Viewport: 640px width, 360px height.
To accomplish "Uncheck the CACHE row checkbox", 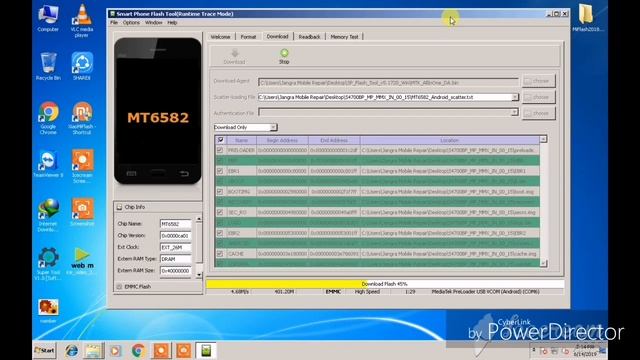I will tap(220, 253).
